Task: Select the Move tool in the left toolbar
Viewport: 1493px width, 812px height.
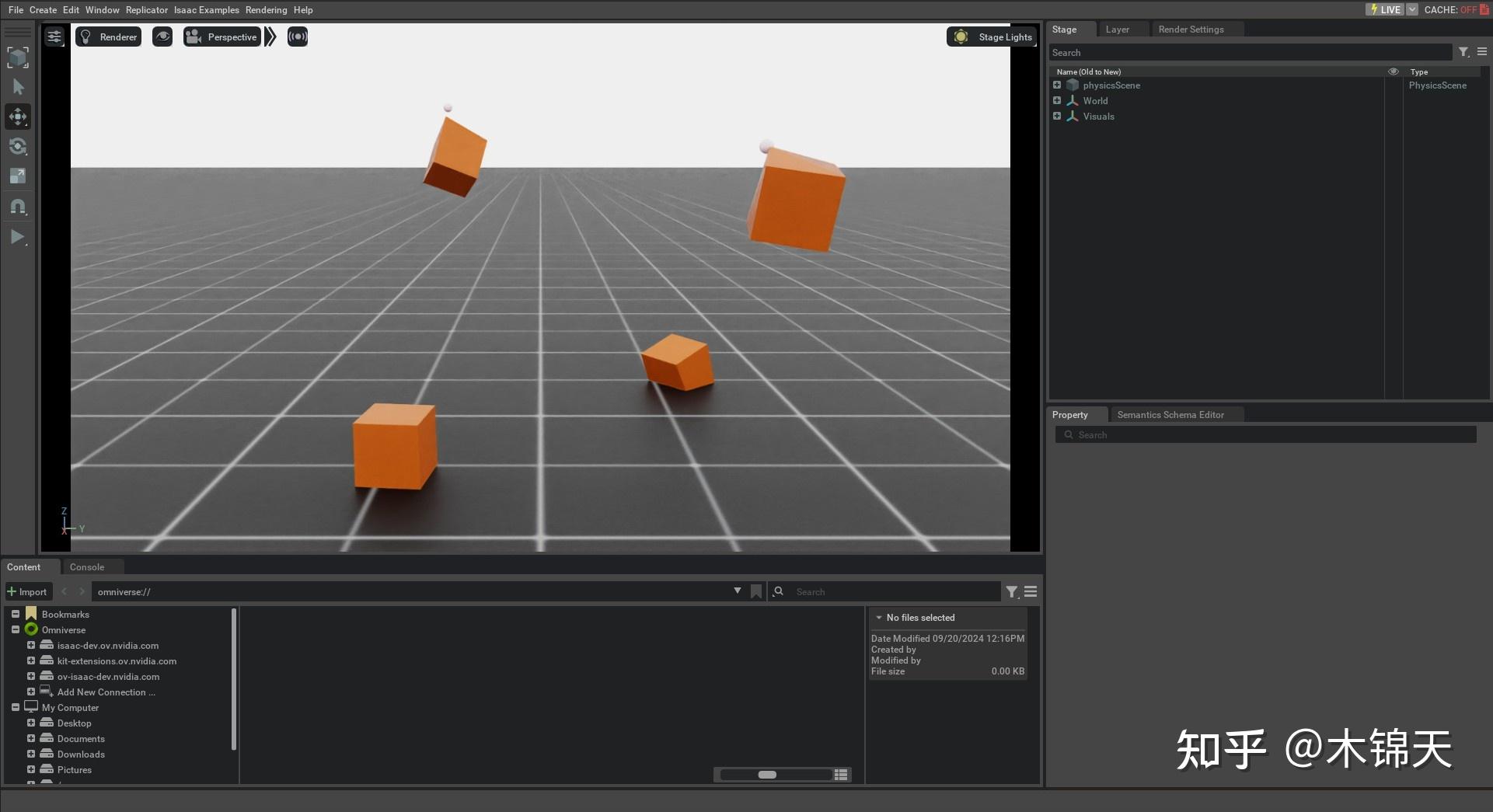Action: tap(18, 117)
